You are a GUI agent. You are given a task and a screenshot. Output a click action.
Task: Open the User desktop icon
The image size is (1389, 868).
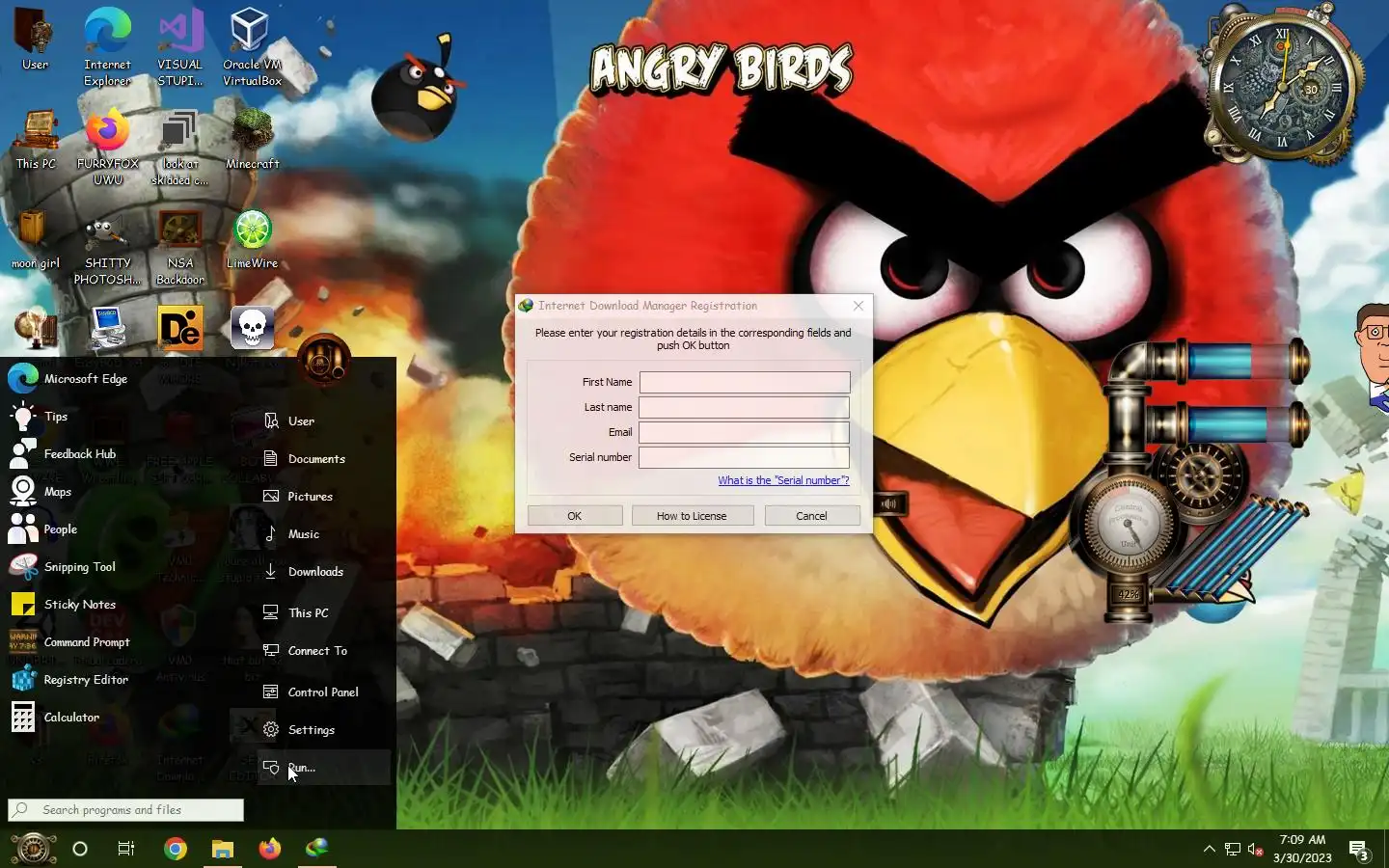point(36,40)
